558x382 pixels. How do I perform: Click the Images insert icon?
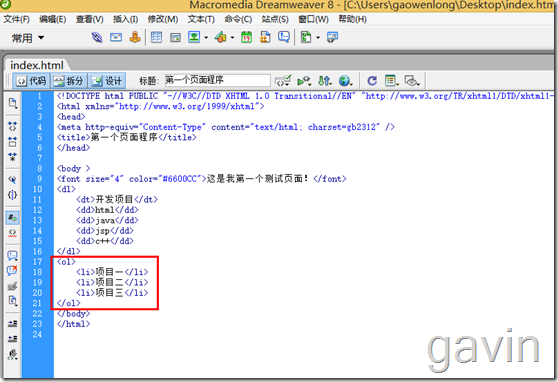click(194, 37)
